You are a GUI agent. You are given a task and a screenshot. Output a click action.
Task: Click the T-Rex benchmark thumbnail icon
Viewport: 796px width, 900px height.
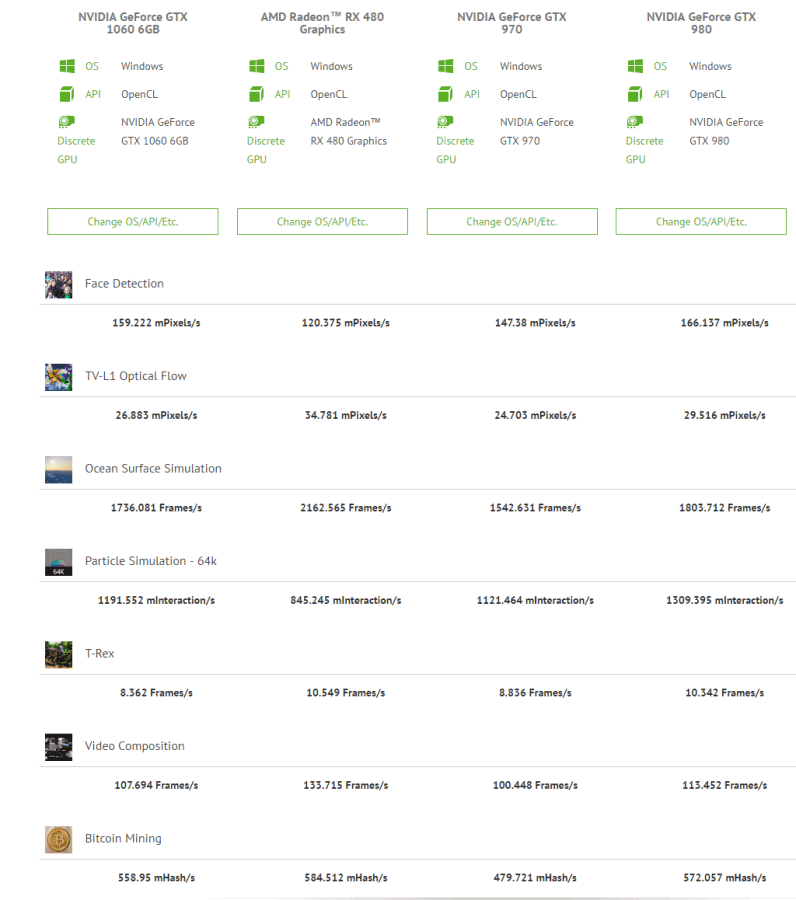point(58,655)
